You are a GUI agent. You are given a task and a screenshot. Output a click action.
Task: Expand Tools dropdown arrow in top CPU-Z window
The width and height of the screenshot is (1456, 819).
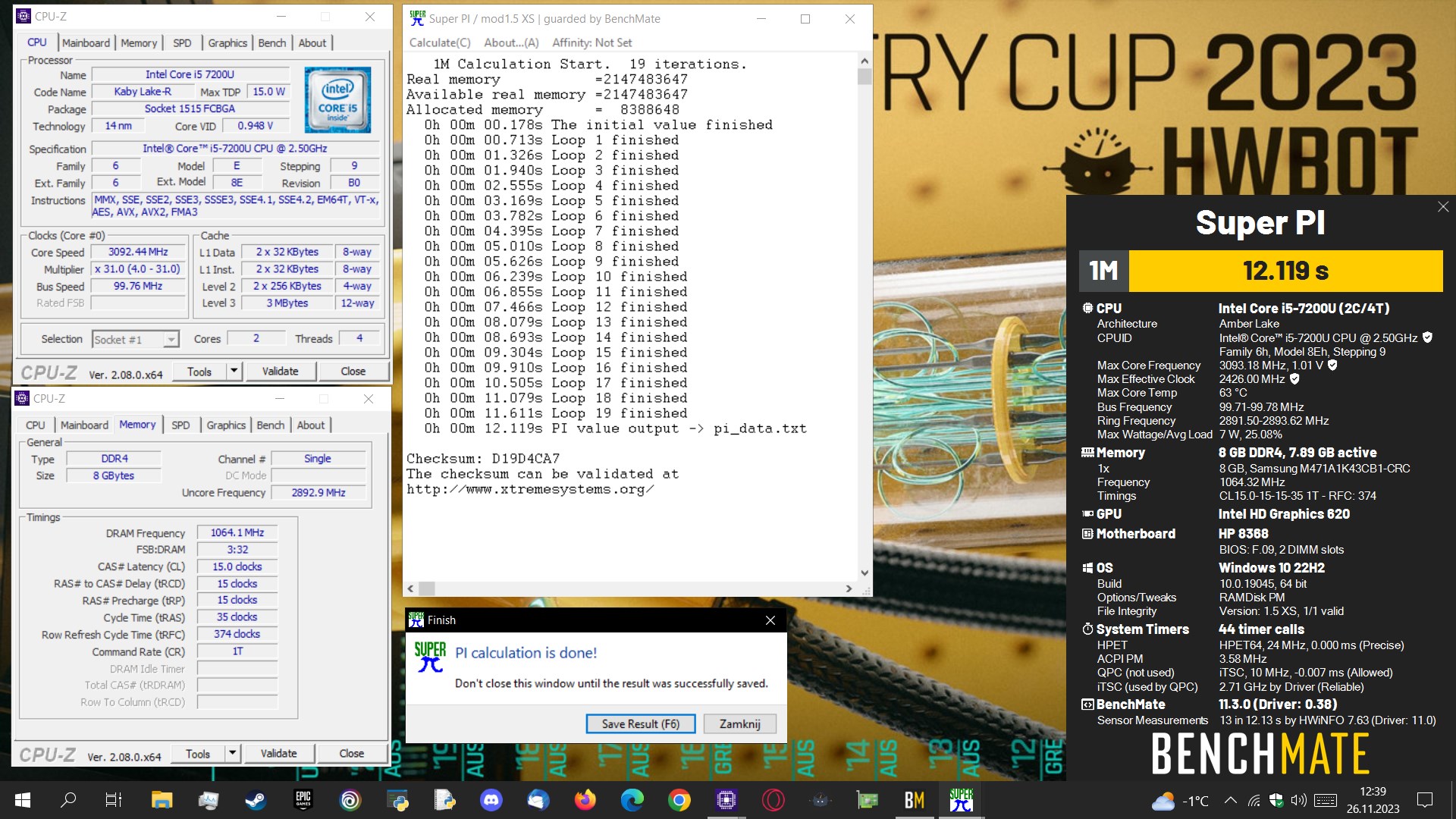[x=234, y=371]
